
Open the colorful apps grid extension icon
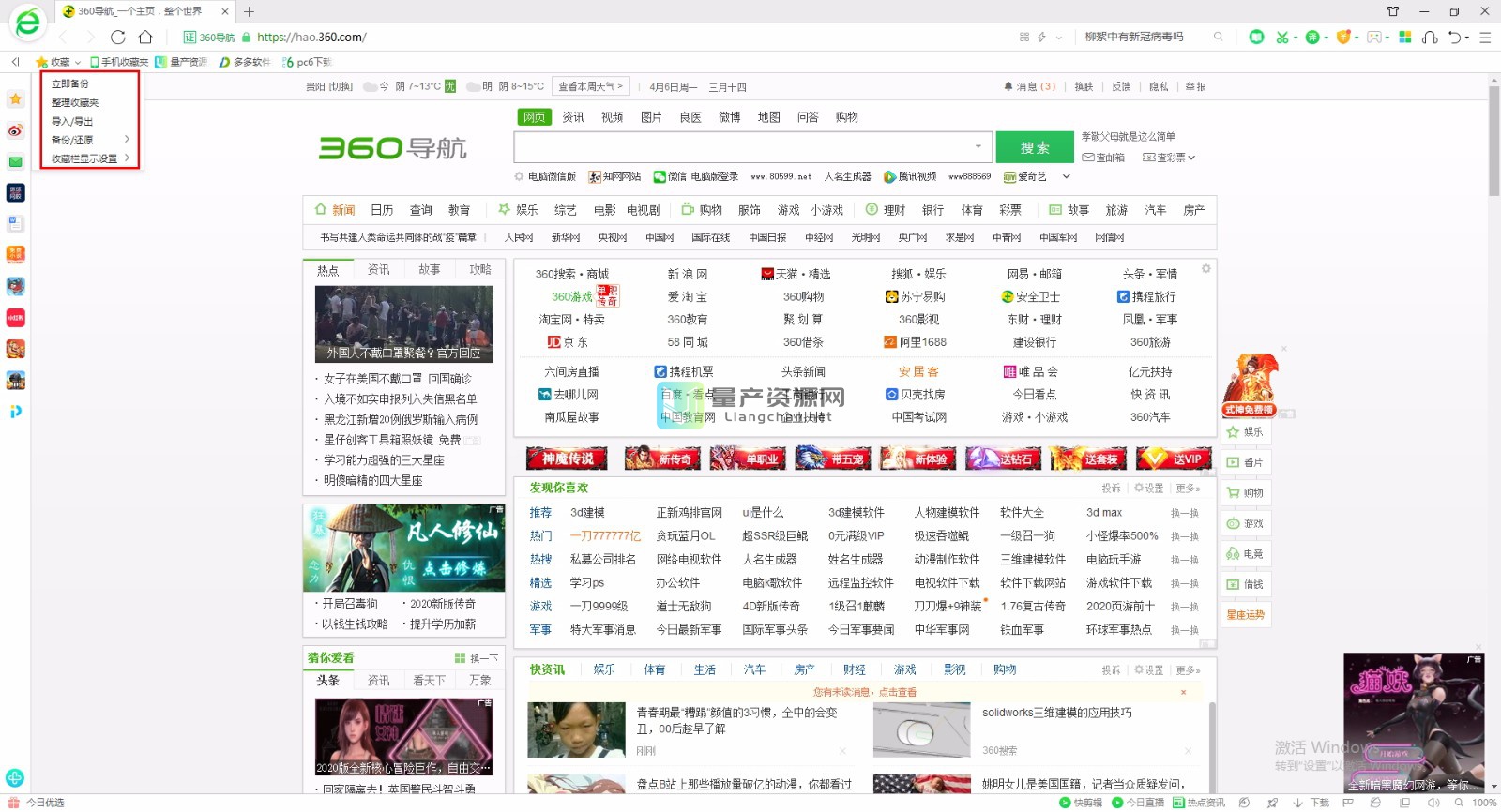(x=1405, y=38)
